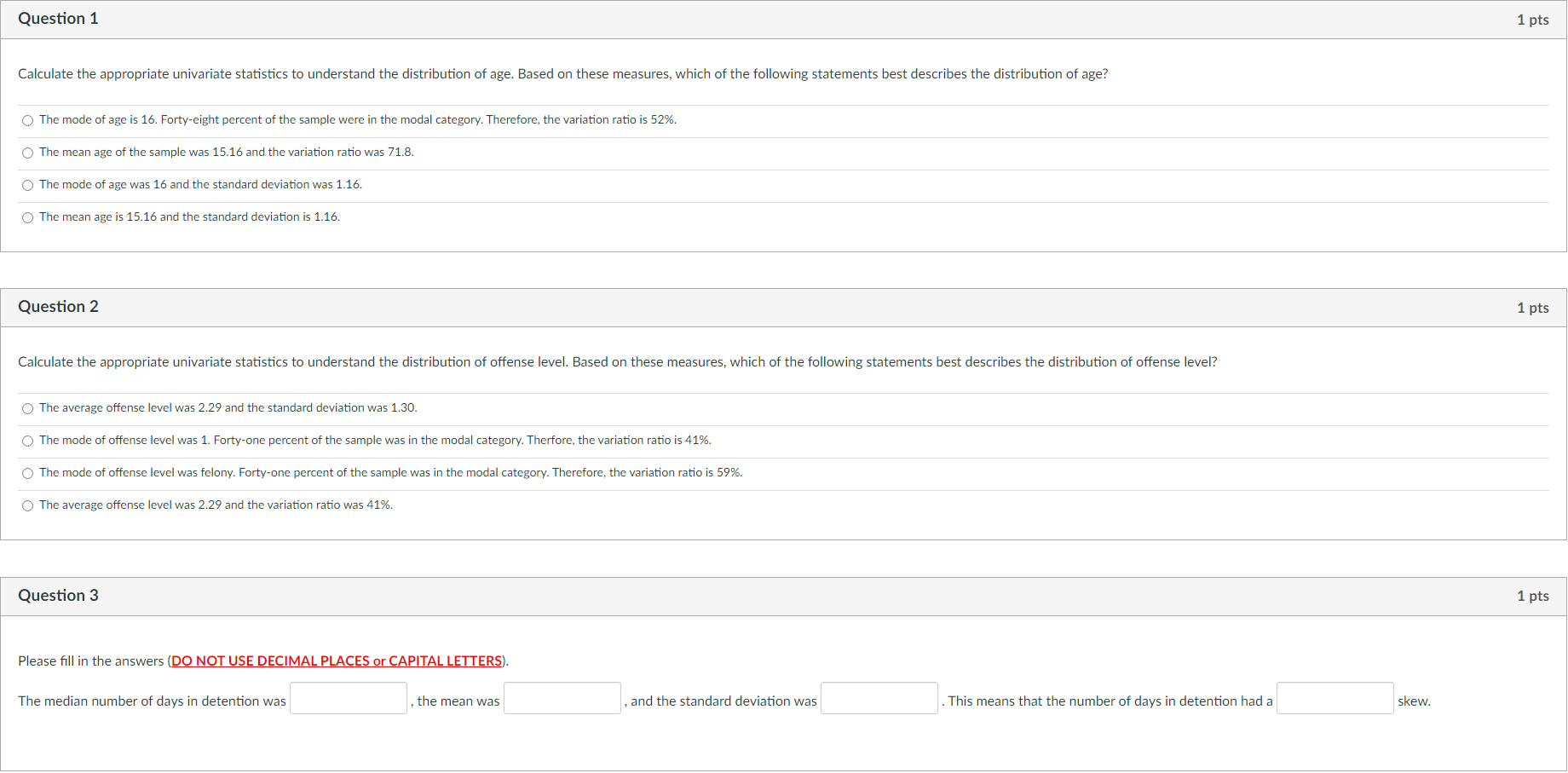Select "The average offense level was 2.29 and the variation ratio was 41%"
Screen dimensions: 1568x773
[27, 505]
